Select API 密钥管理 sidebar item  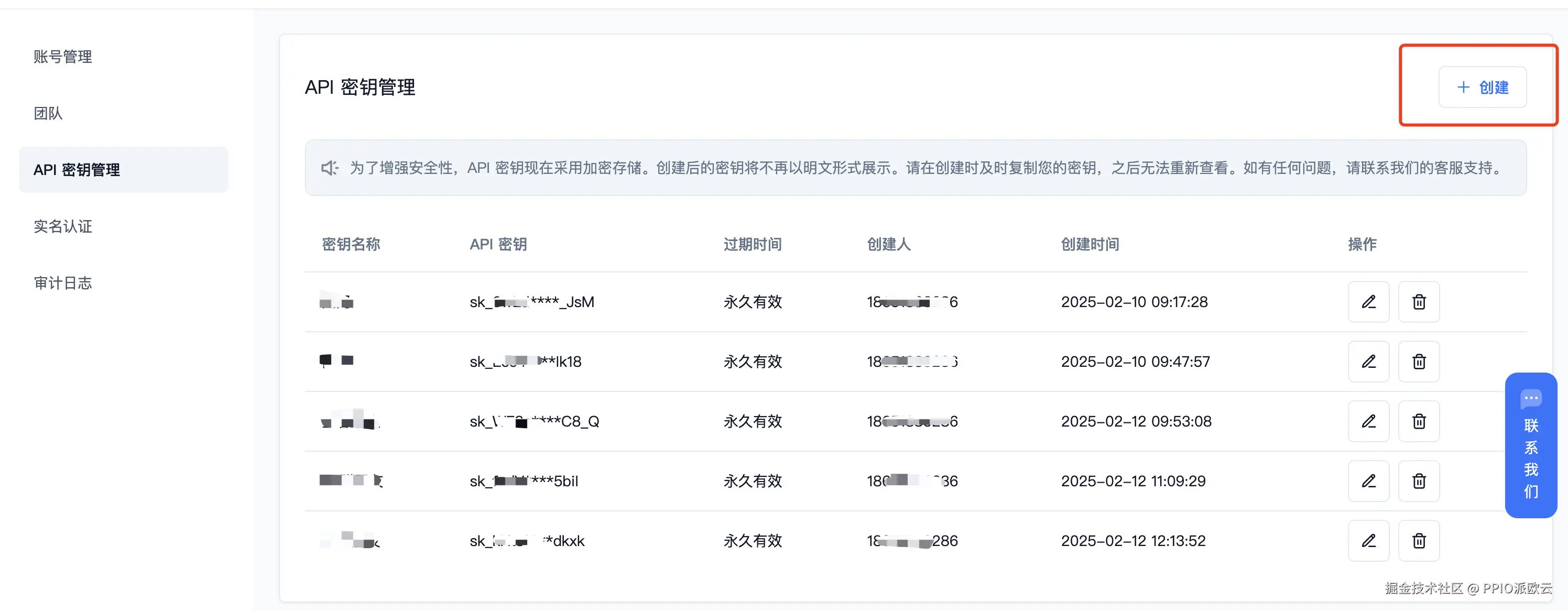(77, 170)
